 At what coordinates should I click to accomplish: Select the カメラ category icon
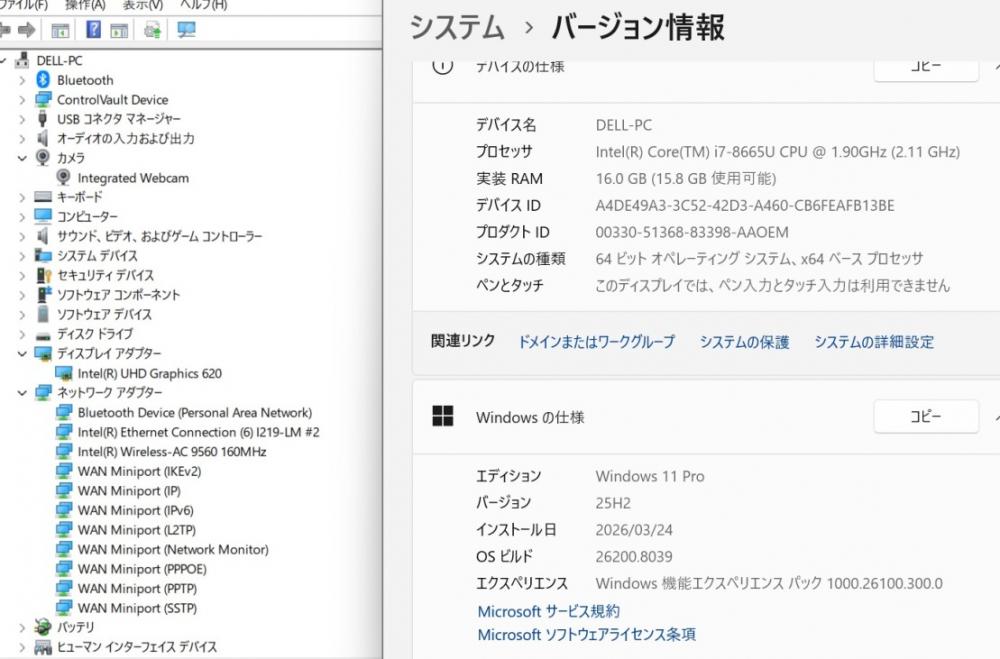(43, 157)
